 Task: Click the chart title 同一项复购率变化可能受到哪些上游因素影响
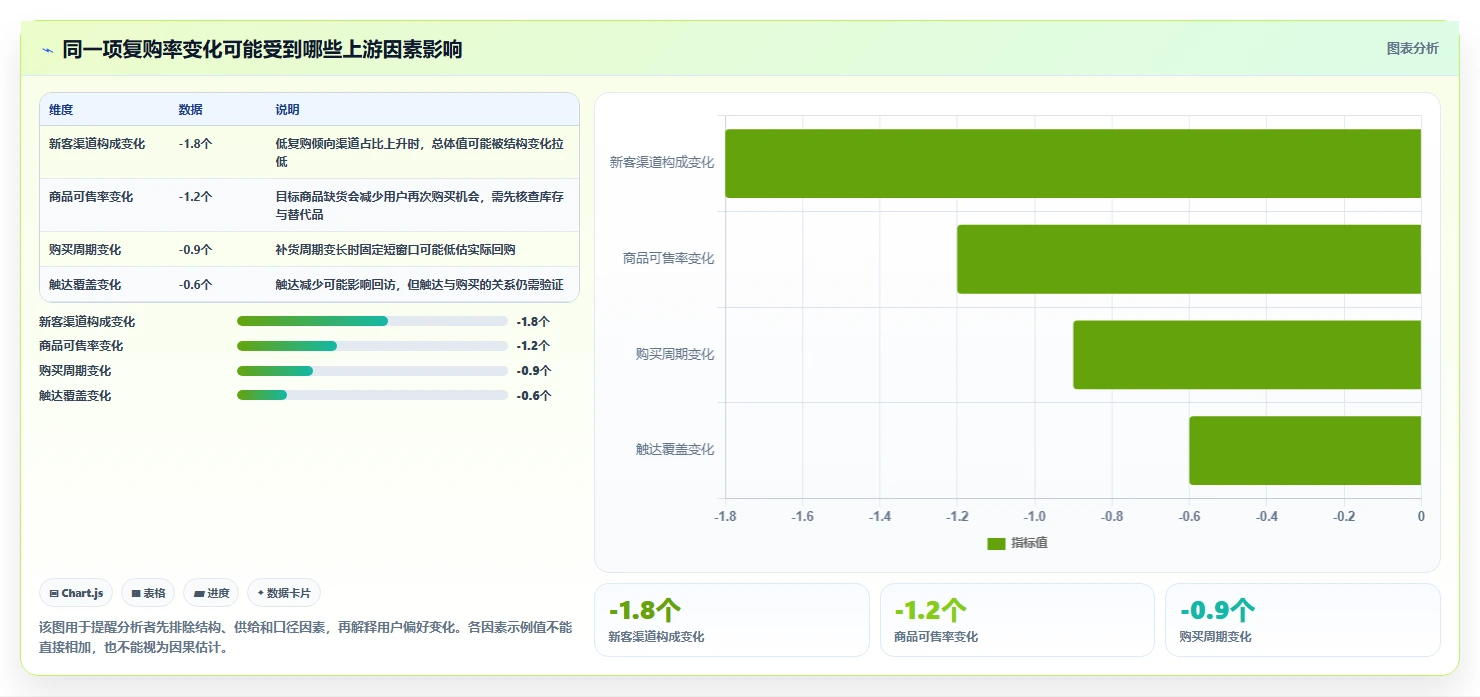point(262,50)
